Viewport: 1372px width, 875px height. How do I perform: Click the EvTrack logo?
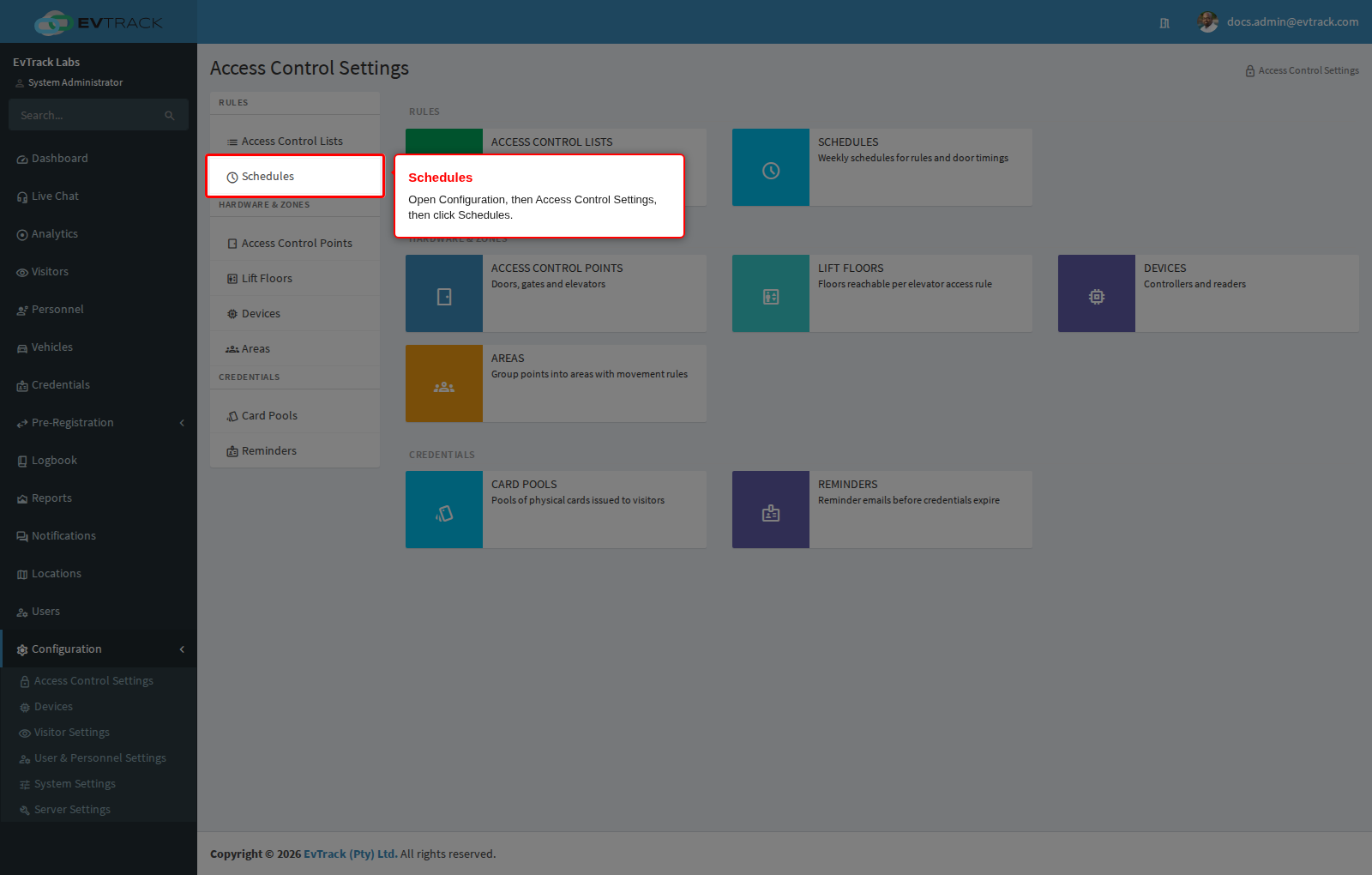[x=99, y=22]
